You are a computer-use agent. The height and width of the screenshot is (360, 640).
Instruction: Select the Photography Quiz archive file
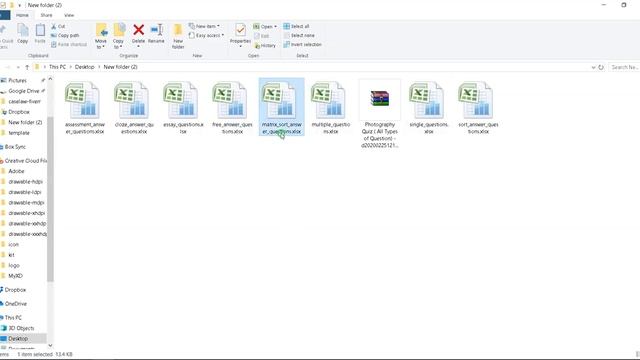pos(380,114)
